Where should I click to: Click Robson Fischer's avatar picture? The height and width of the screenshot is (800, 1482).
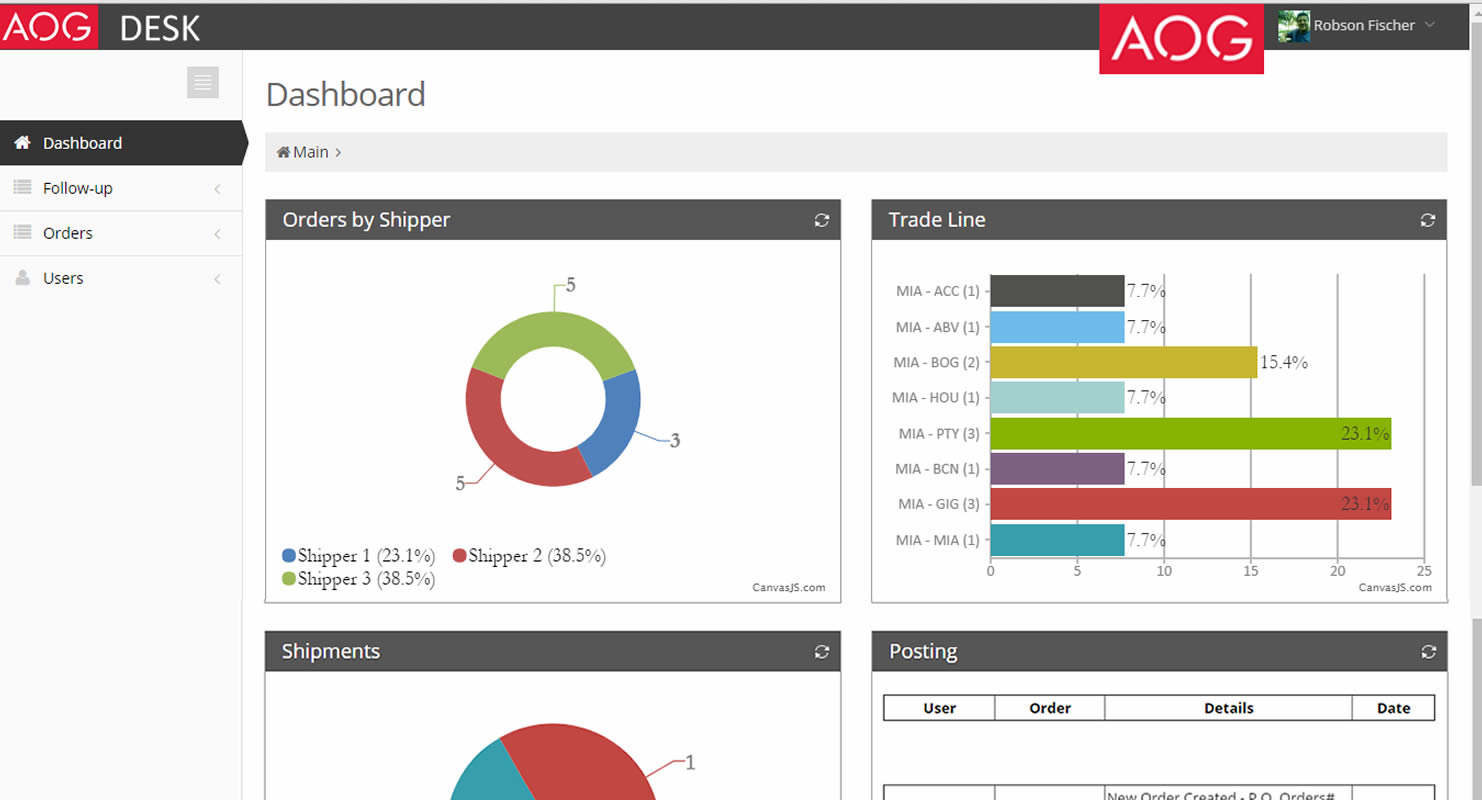1294,26
